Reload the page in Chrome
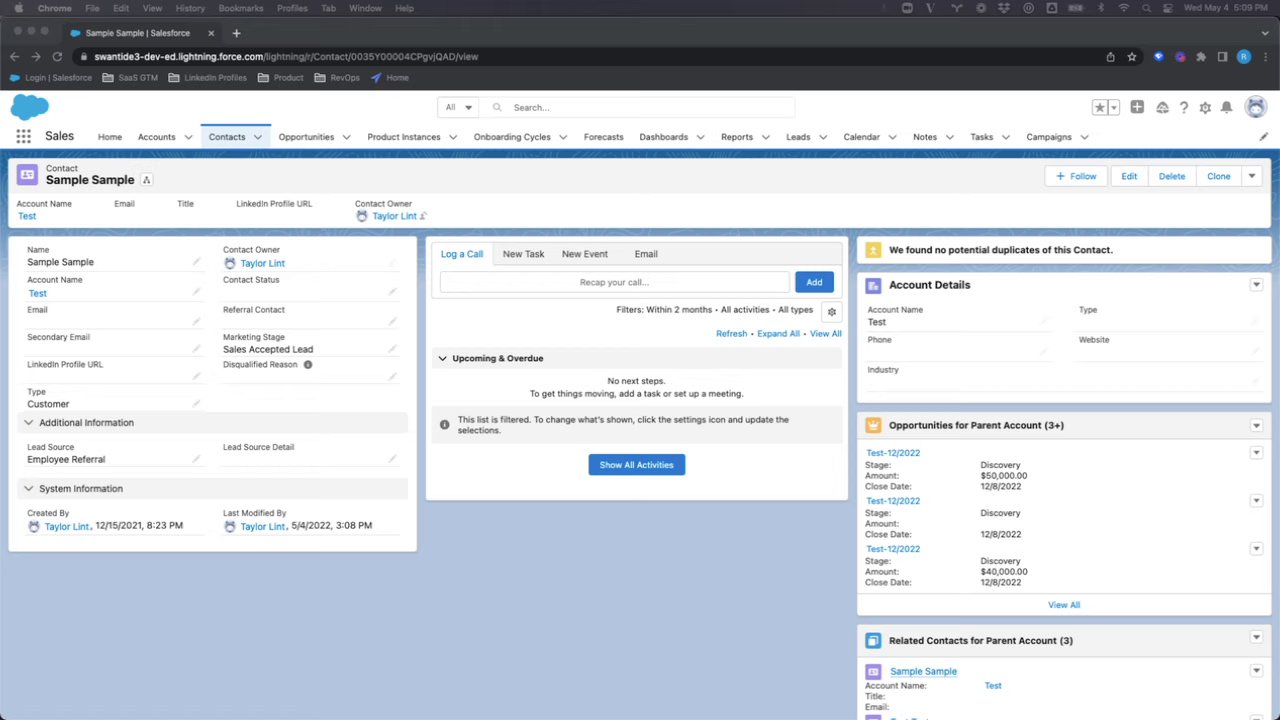Image resolution: width=1280 pixels, height=720 pixels. [x=57, y=57]
